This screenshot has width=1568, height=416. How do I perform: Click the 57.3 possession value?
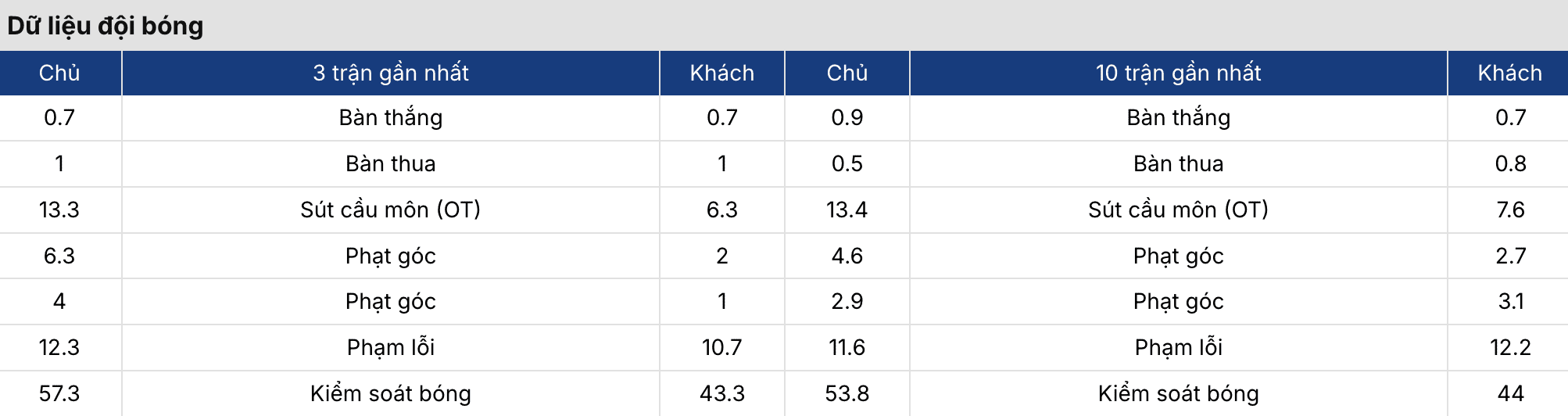tap(59, 393)
